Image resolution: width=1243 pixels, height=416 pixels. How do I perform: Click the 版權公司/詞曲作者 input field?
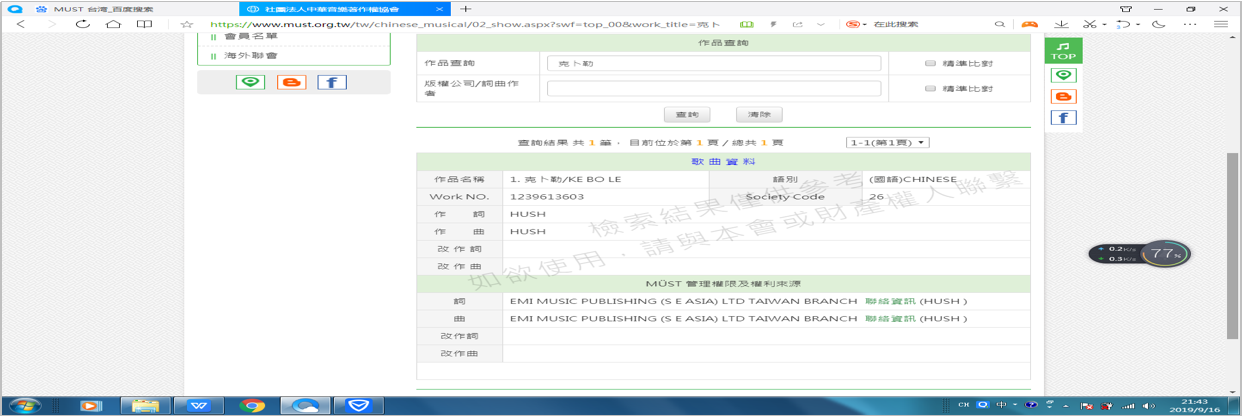(714, 88)
